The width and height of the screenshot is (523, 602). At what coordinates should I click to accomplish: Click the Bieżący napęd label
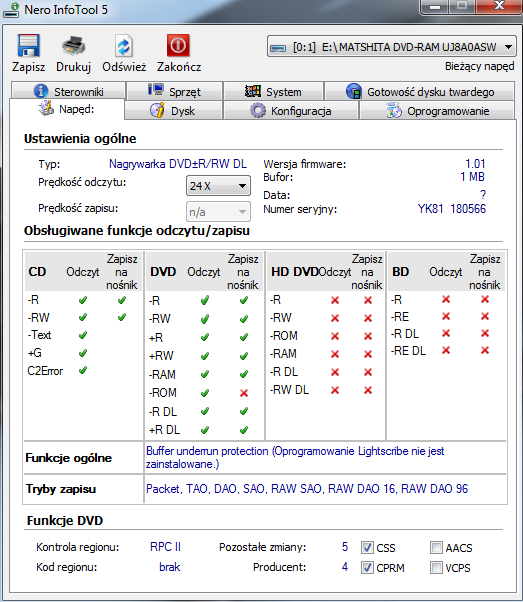point(480,66)
